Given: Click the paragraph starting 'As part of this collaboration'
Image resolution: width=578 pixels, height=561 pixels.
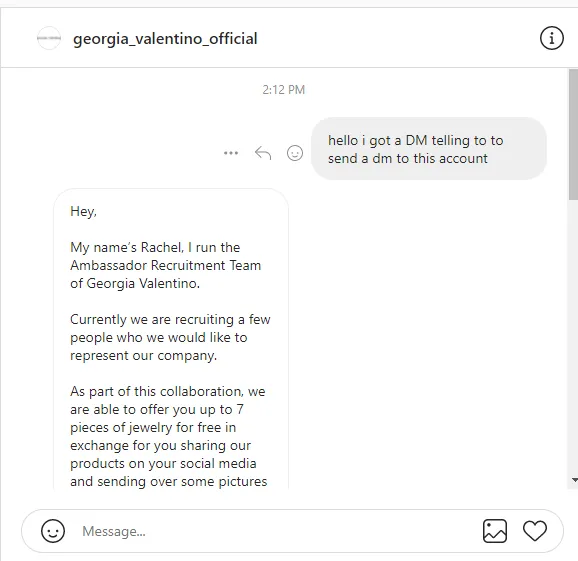Looking at the screenshot, I should 169,436.
